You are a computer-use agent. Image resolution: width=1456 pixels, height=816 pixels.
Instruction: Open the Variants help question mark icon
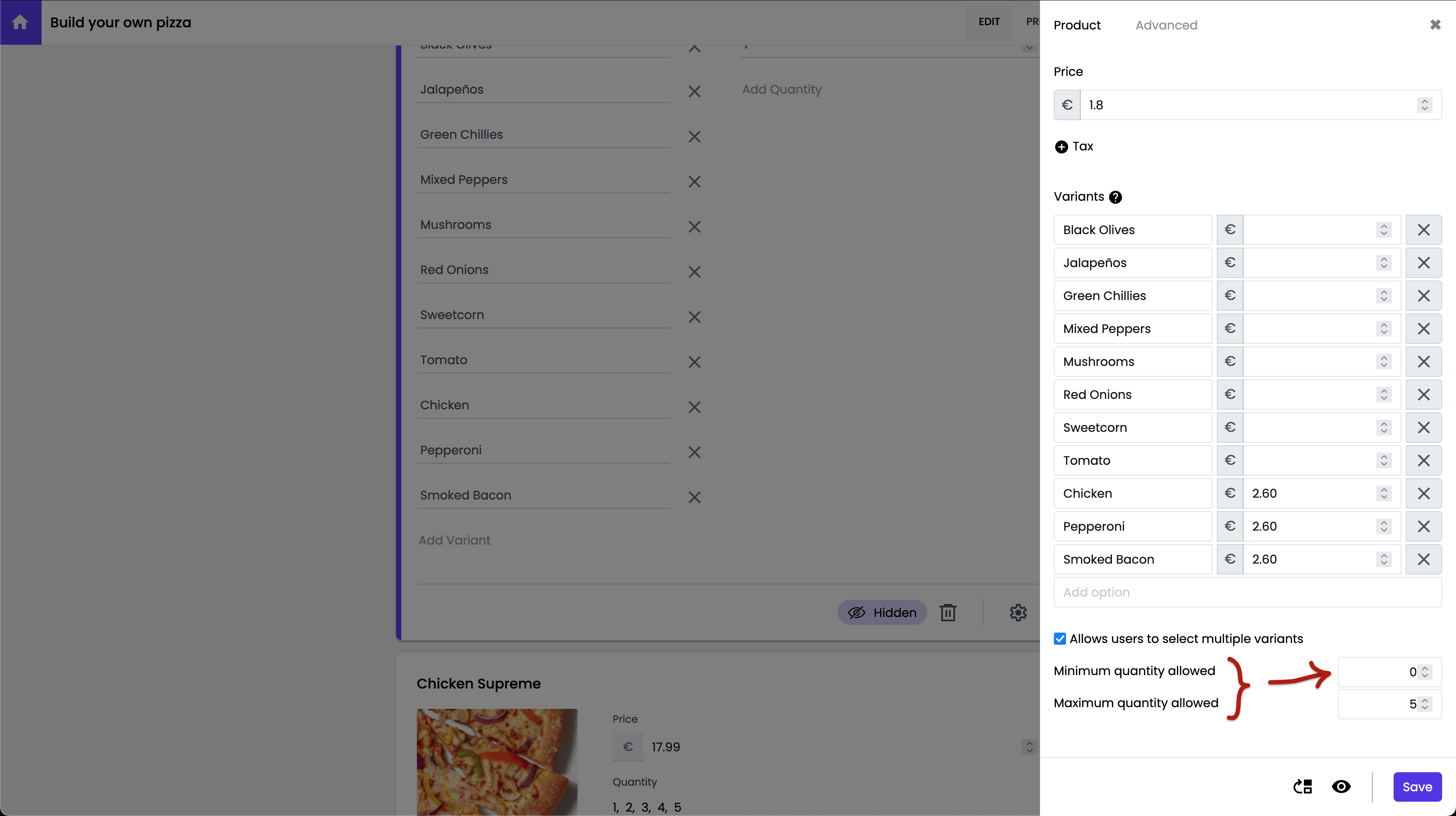pos(1115,197)
